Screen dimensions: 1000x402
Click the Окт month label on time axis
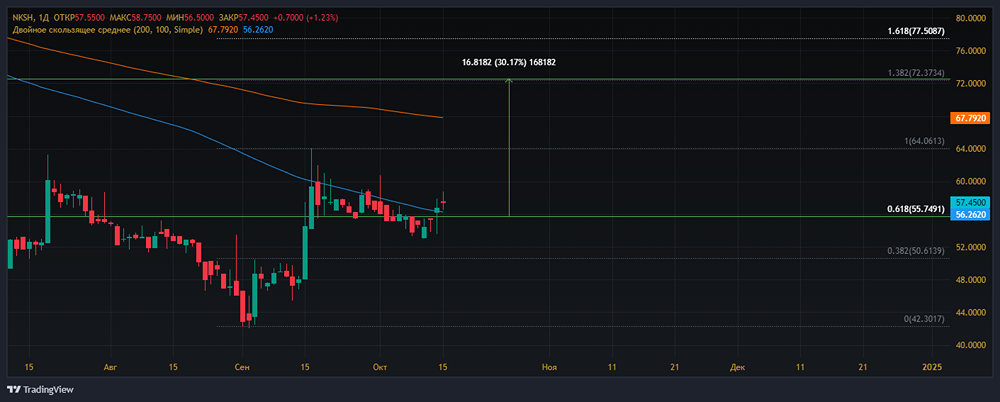[x=379, y=367]
